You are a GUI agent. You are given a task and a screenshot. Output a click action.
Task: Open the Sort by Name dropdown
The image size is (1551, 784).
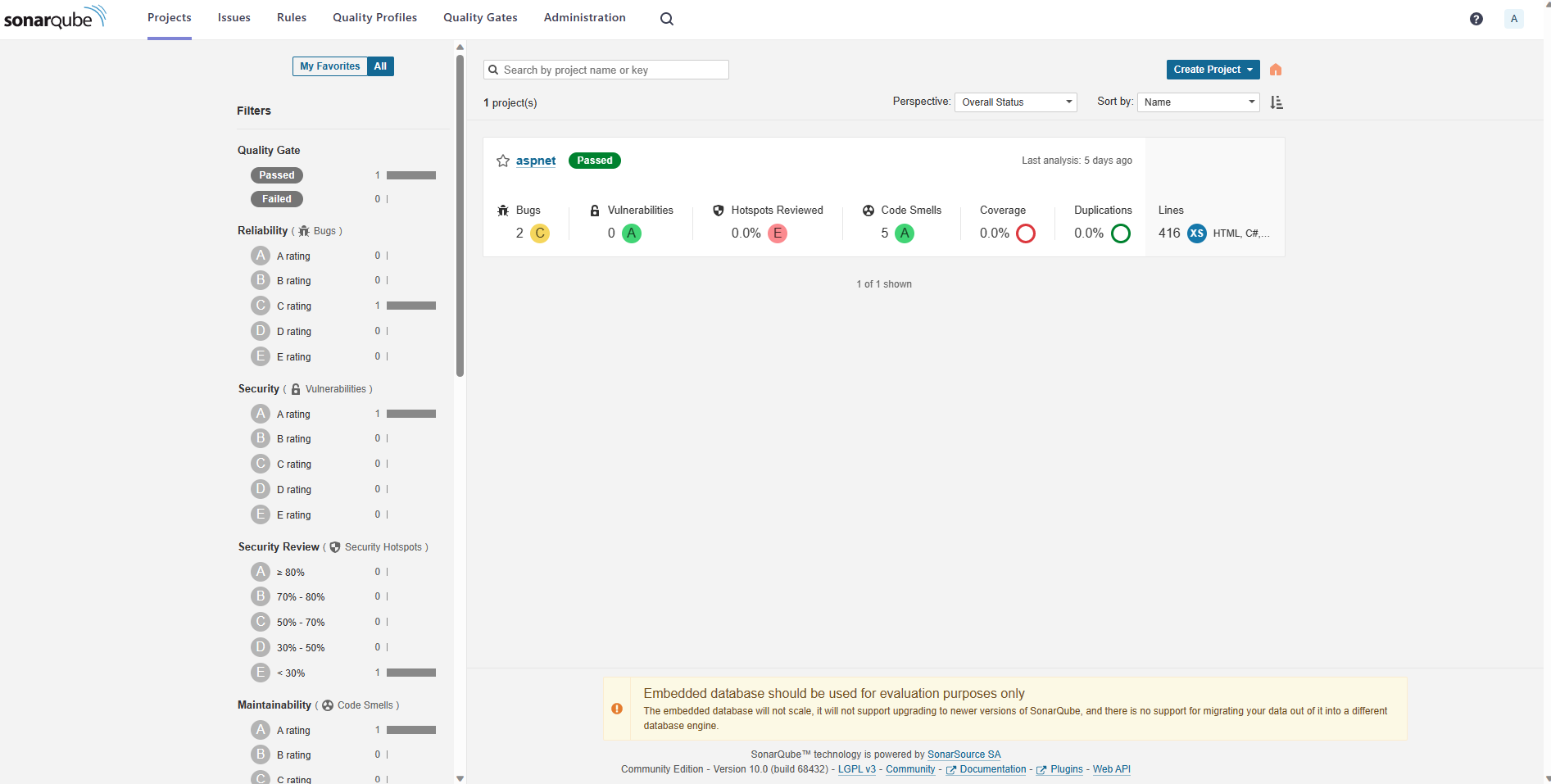tap(1199, 102)
